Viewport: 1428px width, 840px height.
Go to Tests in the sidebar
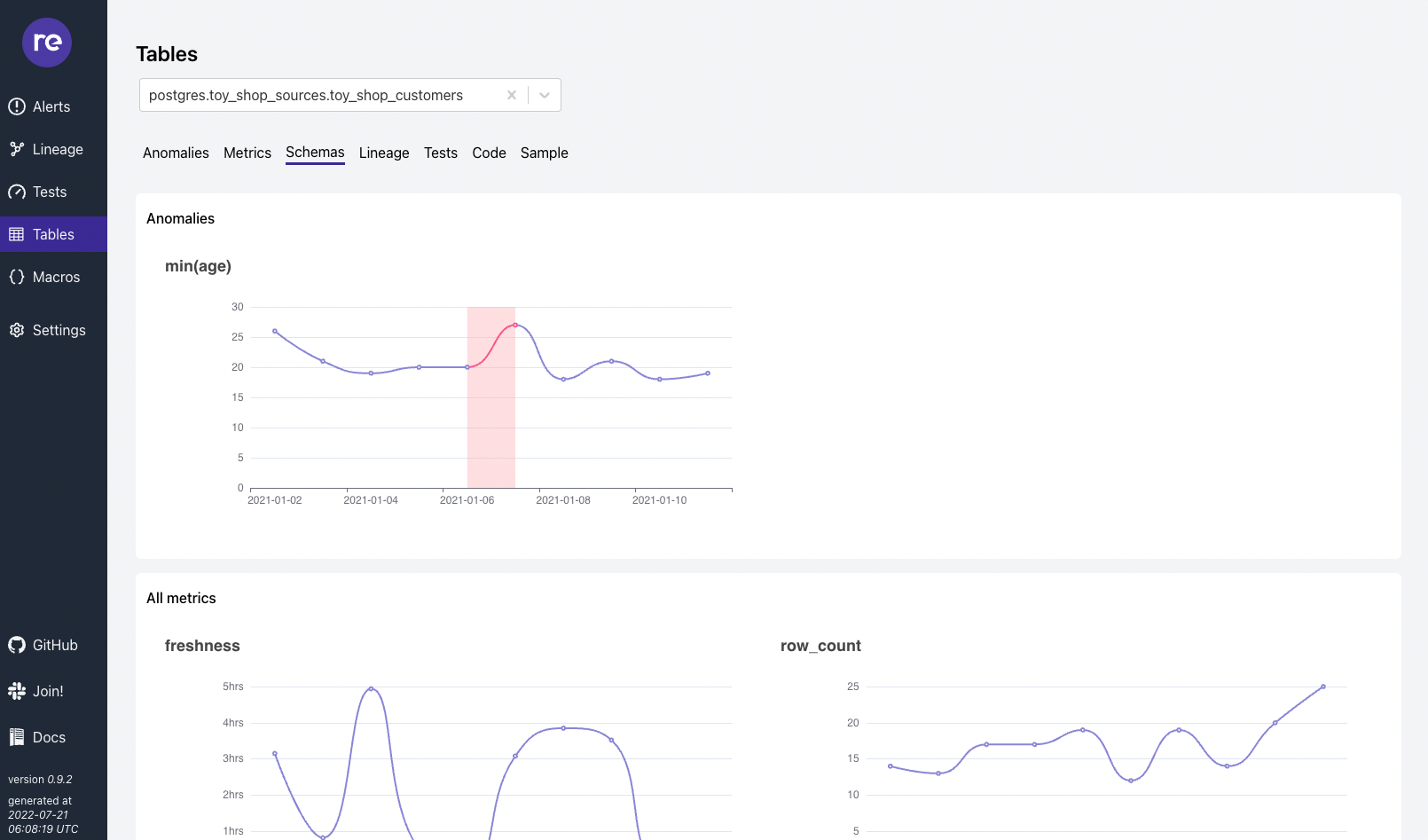click(x=53, y=192)
